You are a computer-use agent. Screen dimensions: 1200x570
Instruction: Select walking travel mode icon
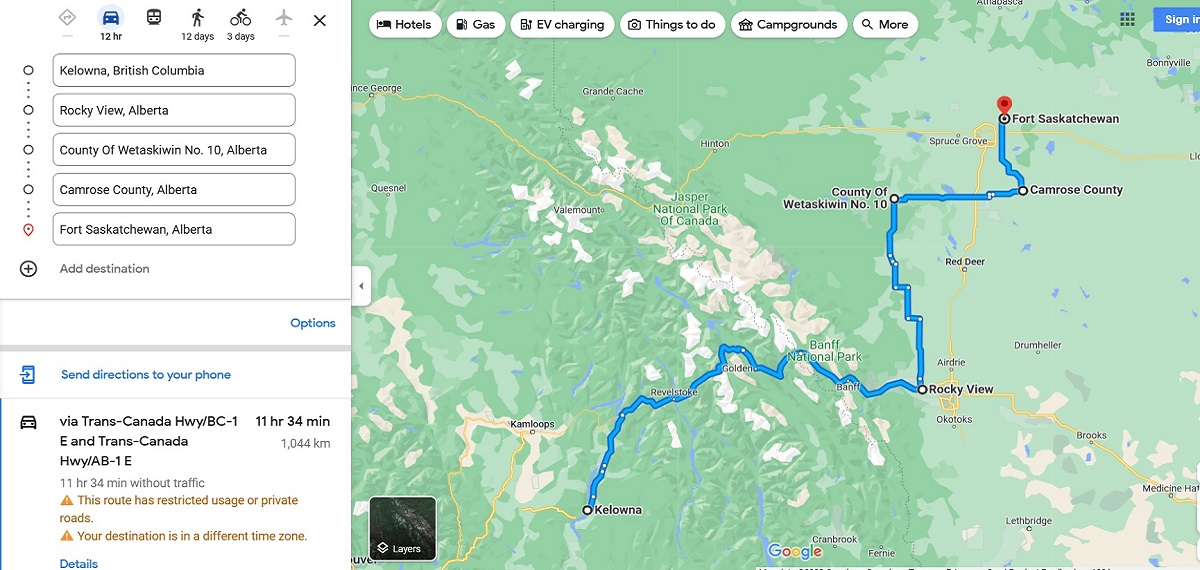(197, 18)
